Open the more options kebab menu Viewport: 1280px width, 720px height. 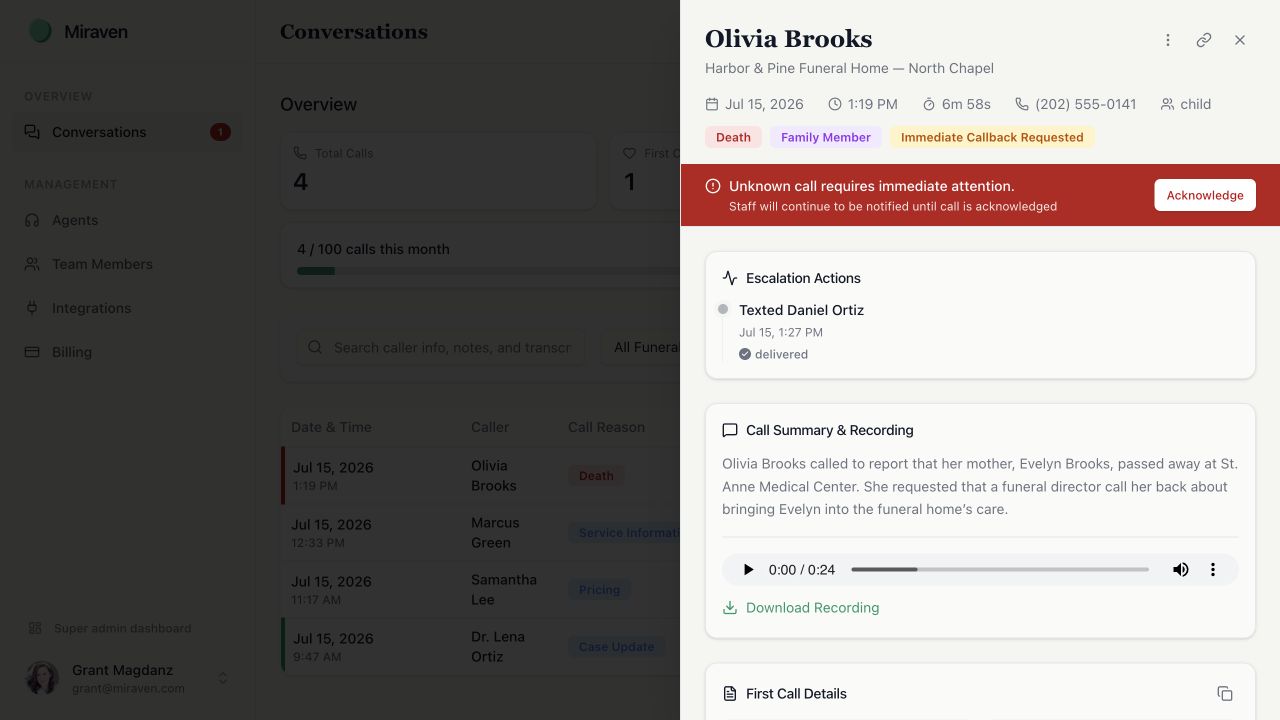[1168, 40]
